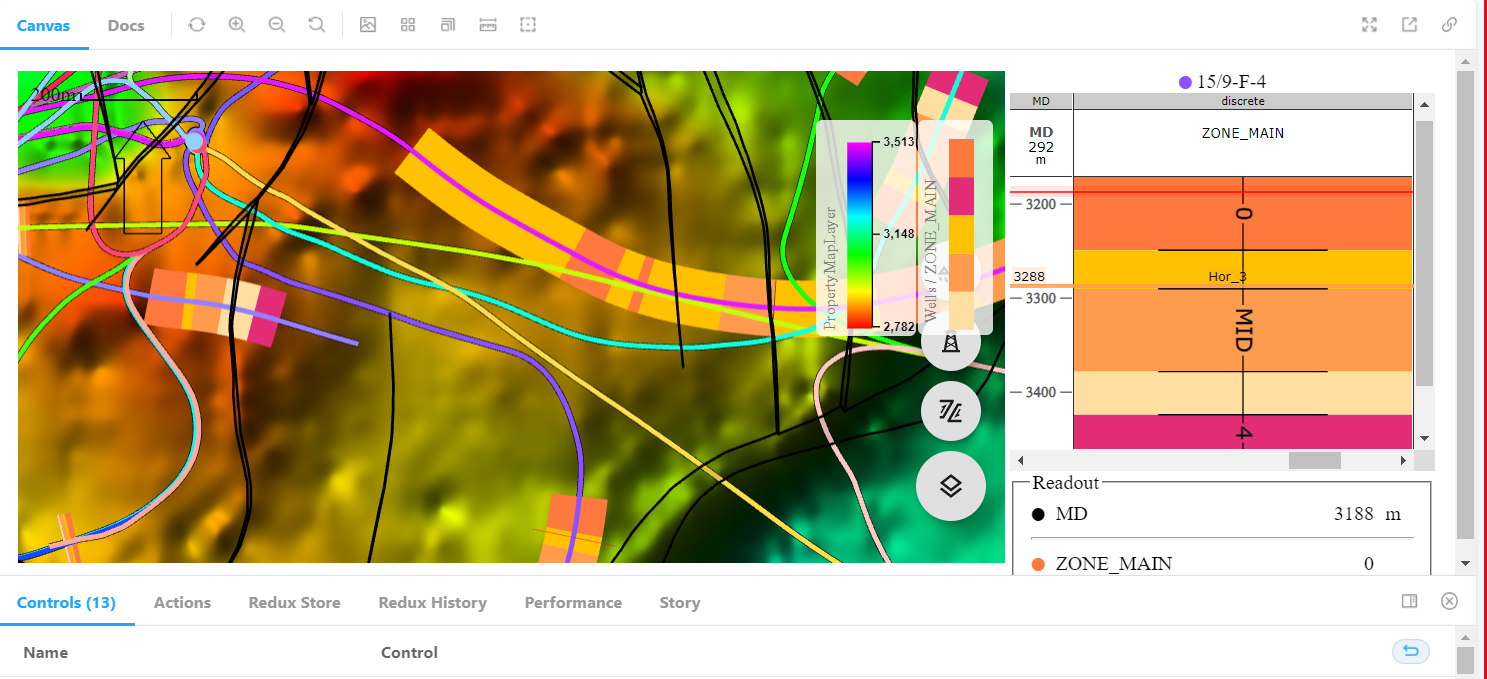
Task: Toggle fullscreen mode in the top right corner
Action: (1369, 24)
